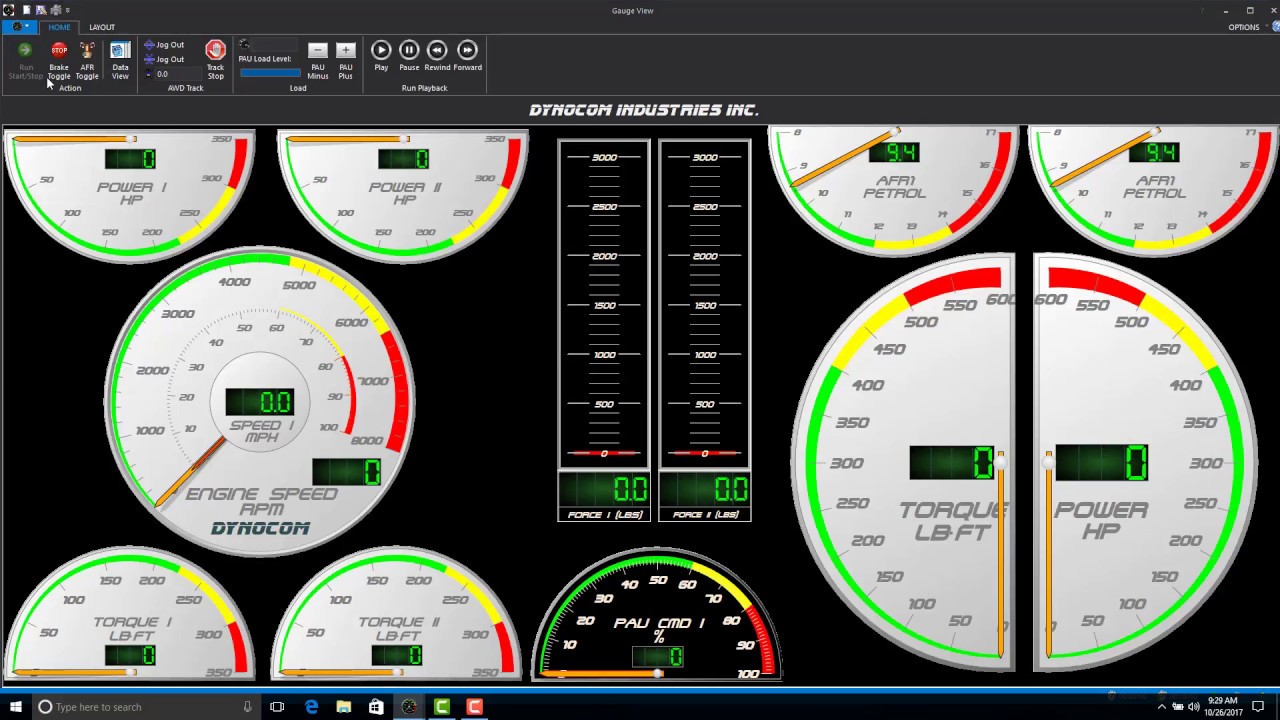
Task: Pause the run playback
Action: 409,56
